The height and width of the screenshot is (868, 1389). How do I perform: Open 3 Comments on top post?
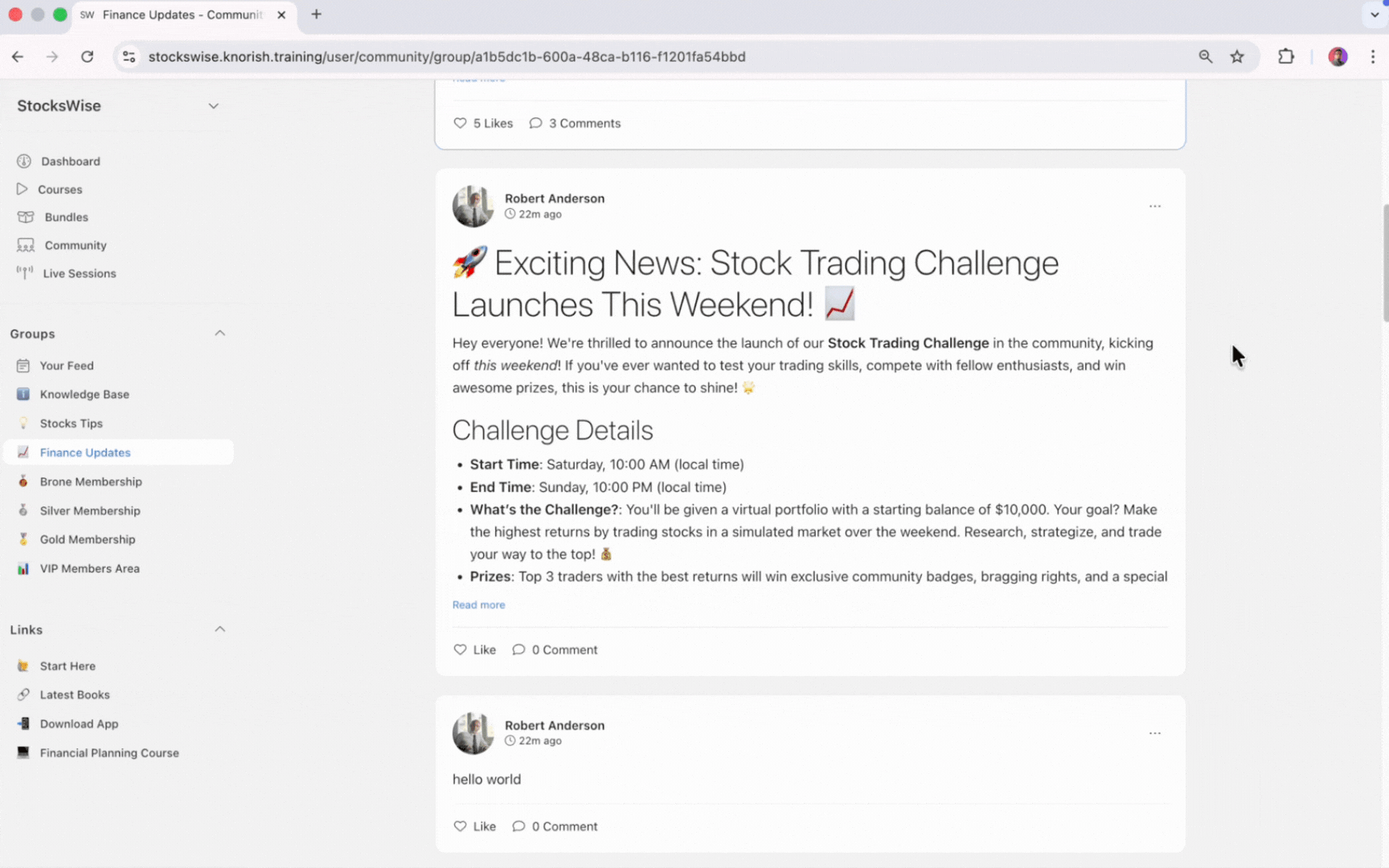(x=575, y=123)
